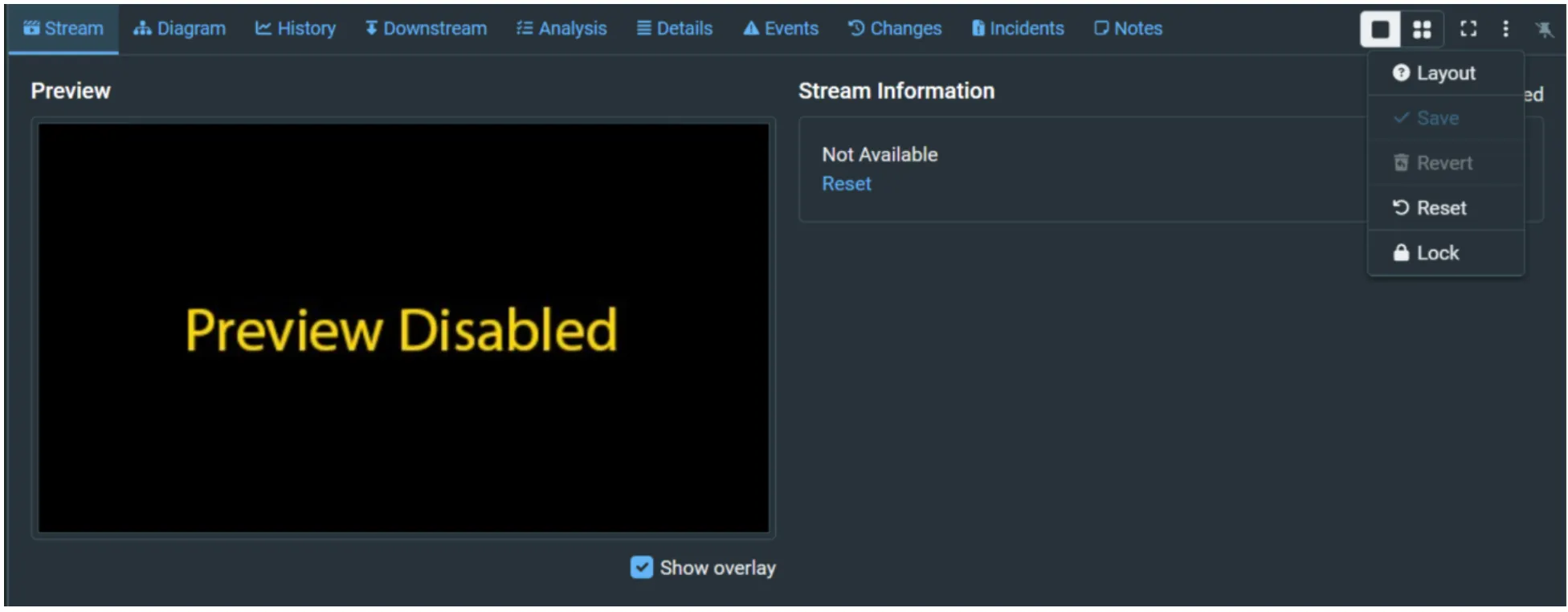The image size is (1568, 612).
Task: Click the Reset link under Not Available
Action: pos(846,184)
